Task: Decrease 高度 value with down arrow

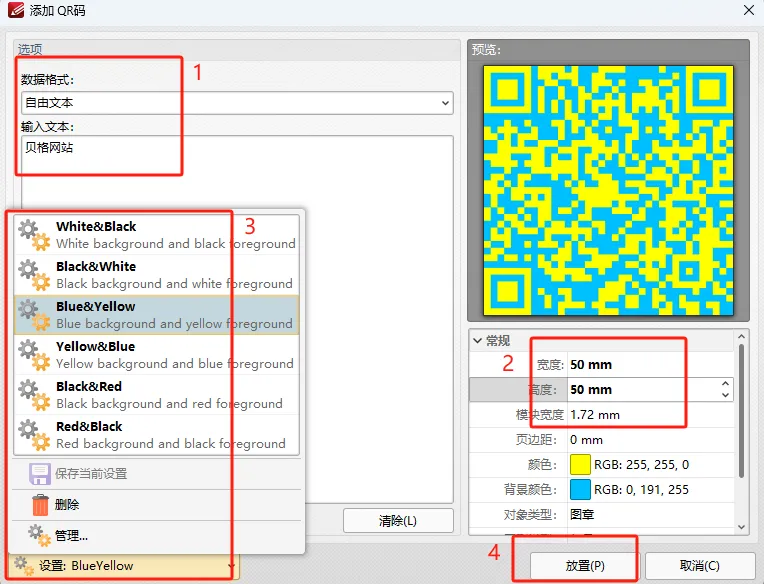Action: point(726,395)
